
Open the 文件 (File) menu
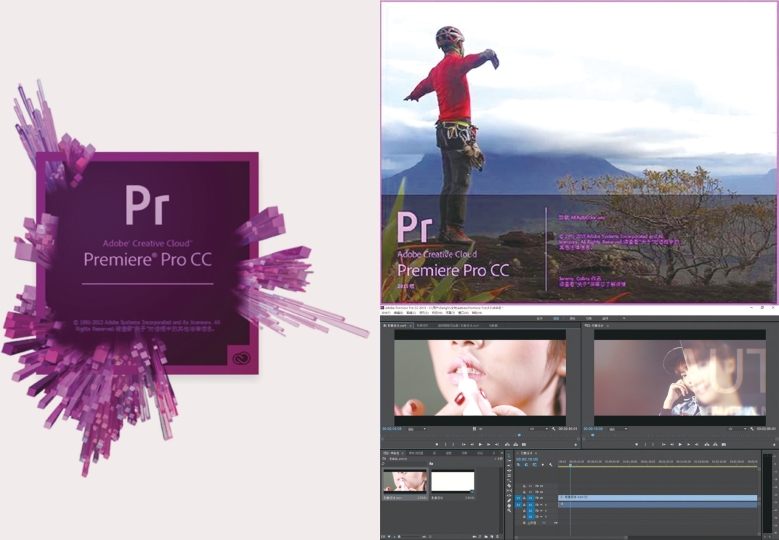coord(386,312)
